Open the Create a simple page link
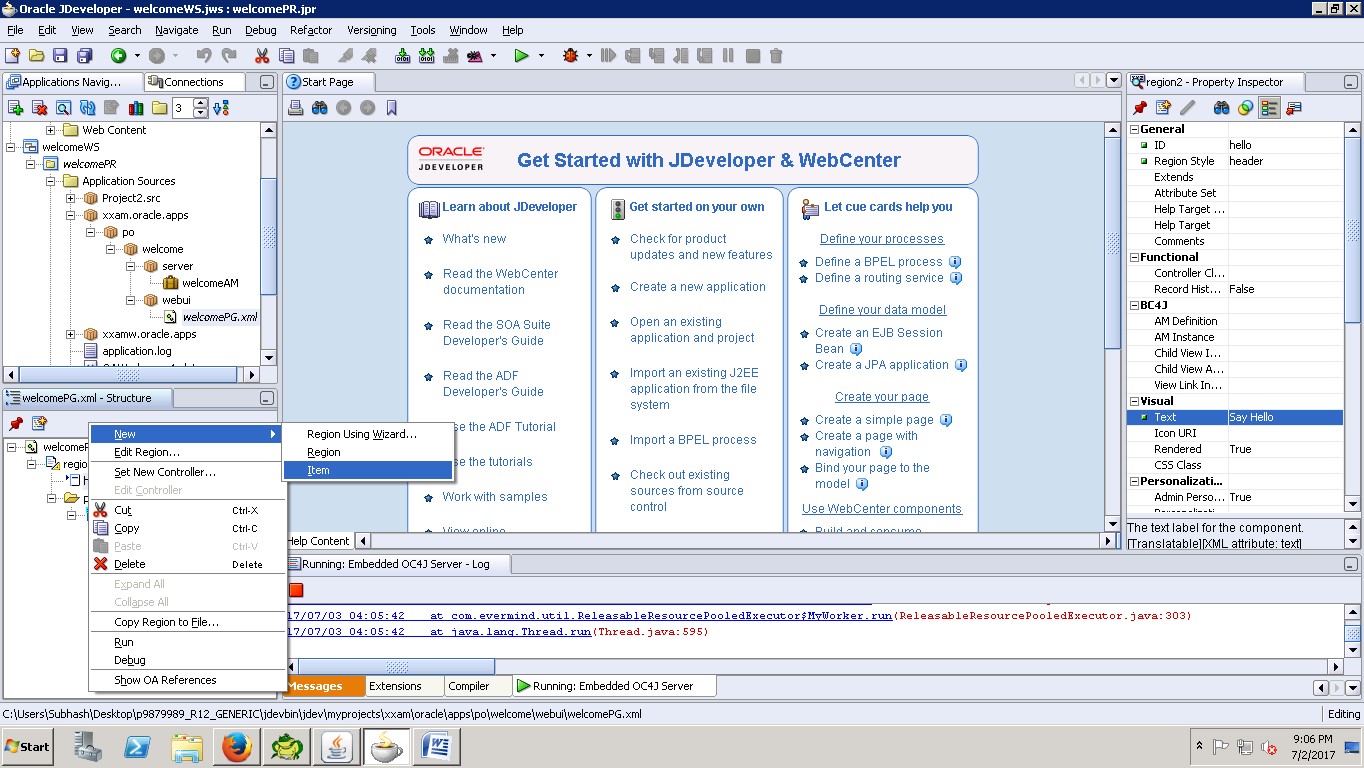 (x=874, y=420)
